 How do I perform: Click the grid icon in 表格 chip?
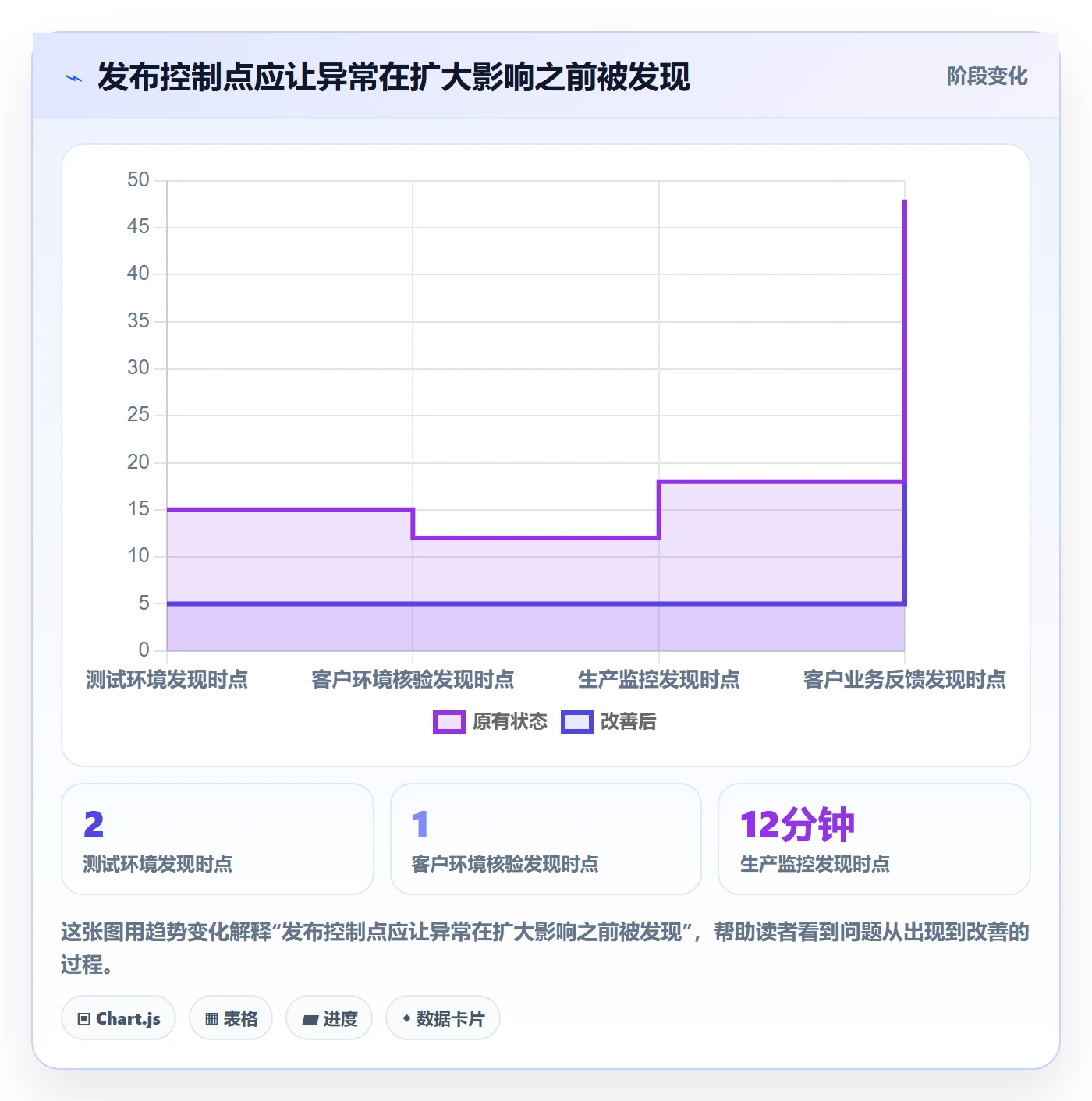coord(211,1019)
